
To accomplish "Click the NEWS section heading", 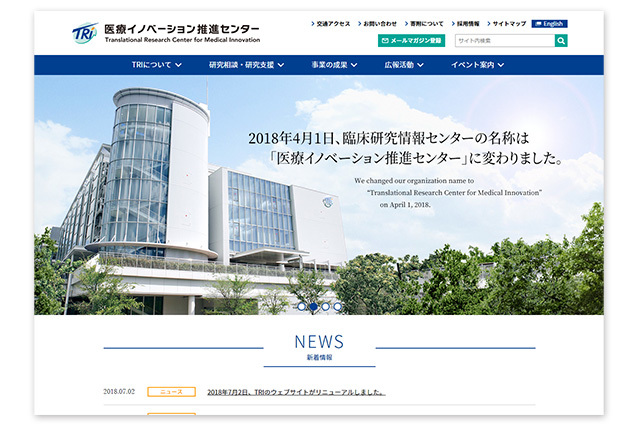I will coord(319,342).
